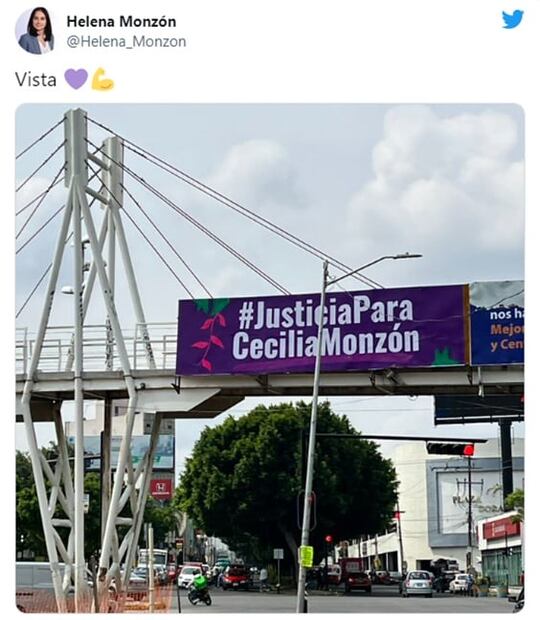Click the large green tree under bridge

[x=287, y=474]
